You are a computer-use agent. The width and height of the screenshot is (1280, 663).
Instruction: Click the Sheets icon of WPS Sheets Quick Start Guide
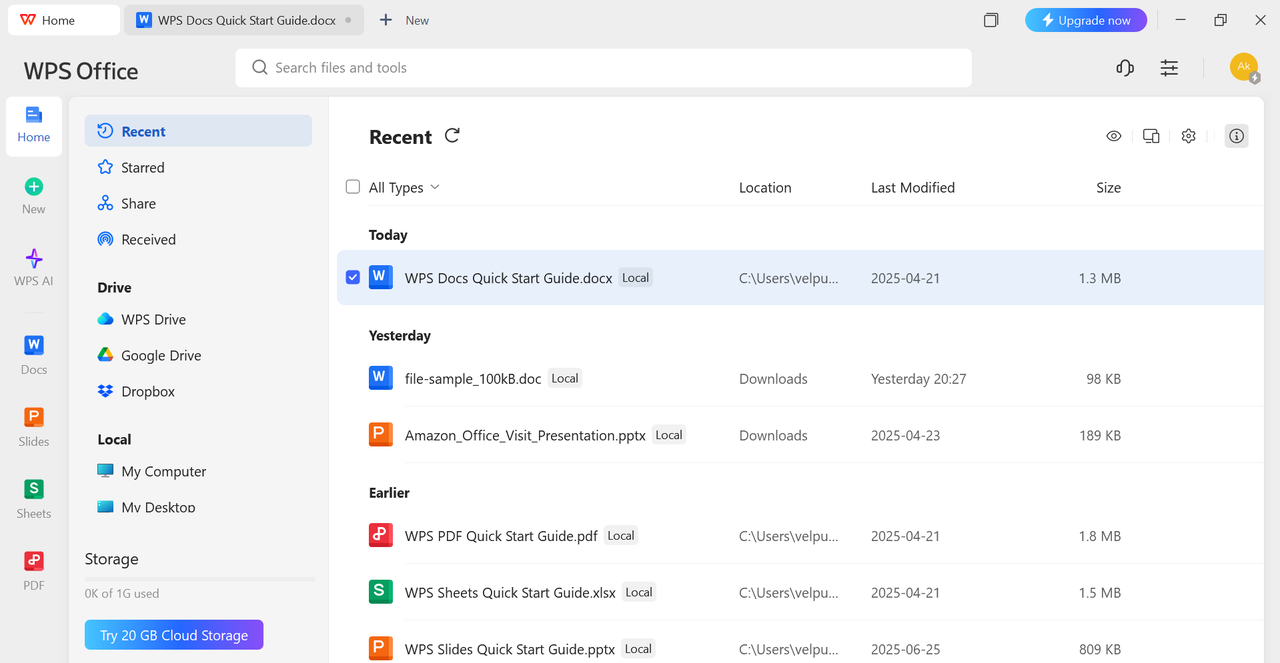tap(381, 591)
